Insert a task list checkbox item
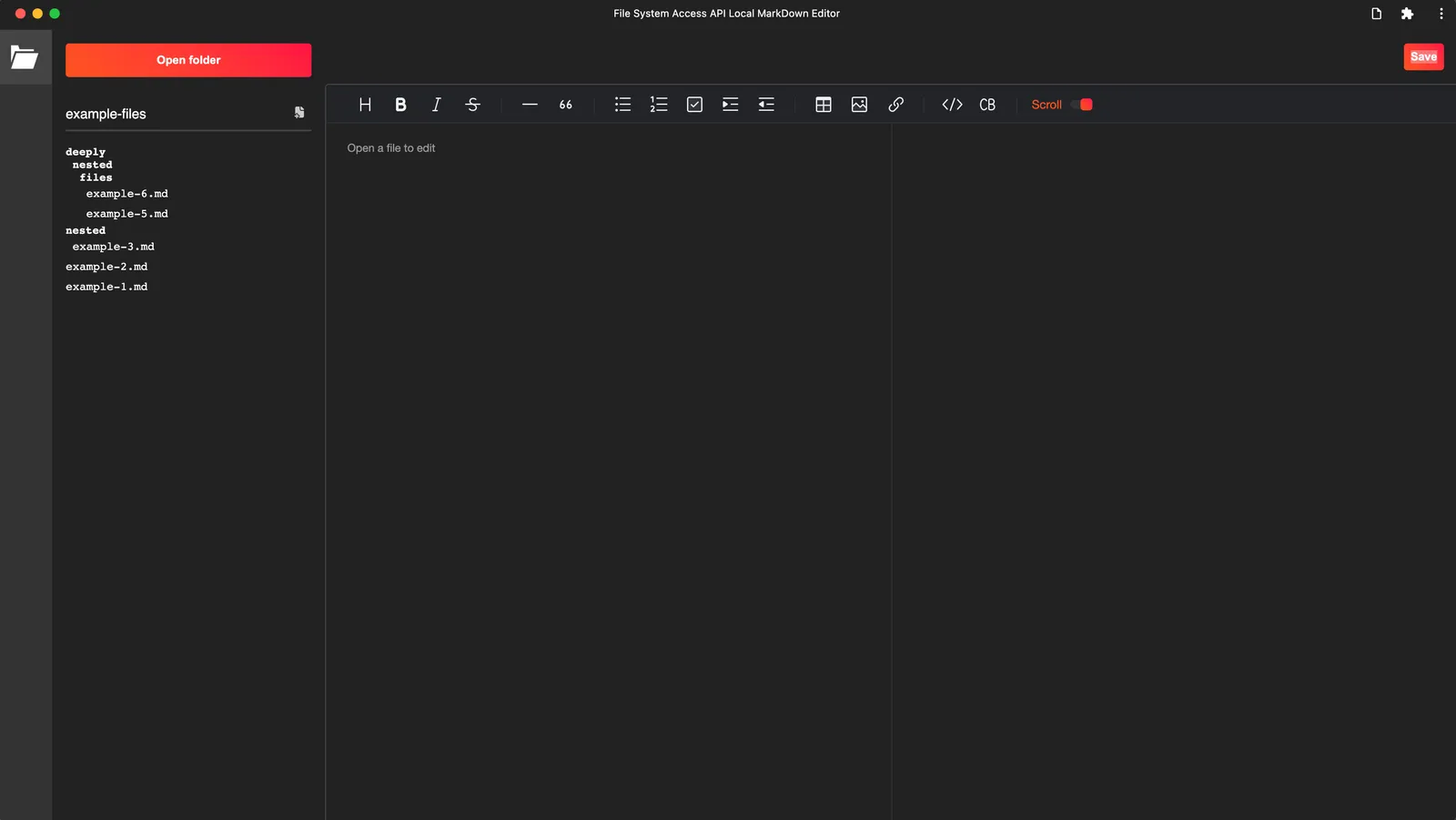The height and width of the screenshot is (820, 1456). [x=694, y=104]
